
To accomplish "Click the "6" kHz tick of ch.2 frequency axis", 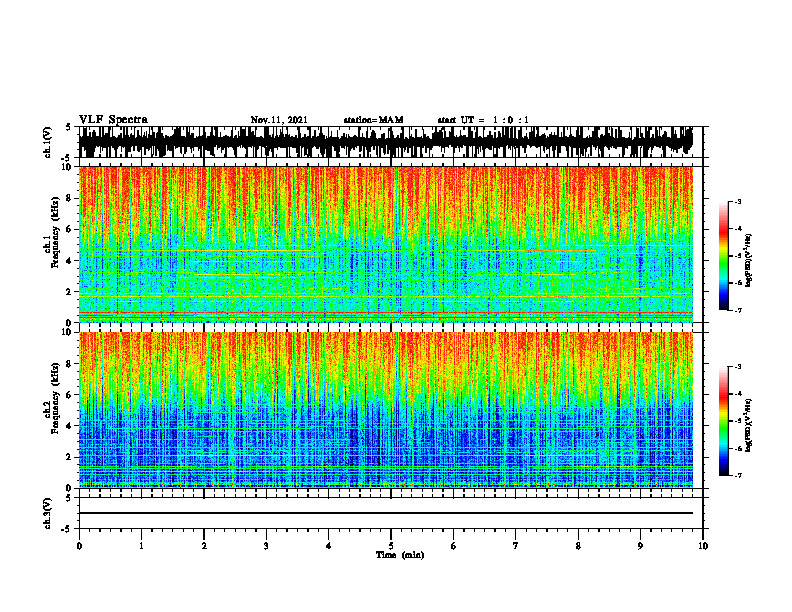I will (70, 395).
